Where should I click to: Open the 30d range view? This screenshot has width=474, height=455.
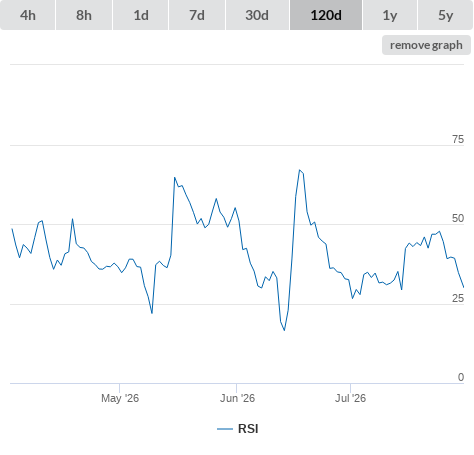click(257, 15)
